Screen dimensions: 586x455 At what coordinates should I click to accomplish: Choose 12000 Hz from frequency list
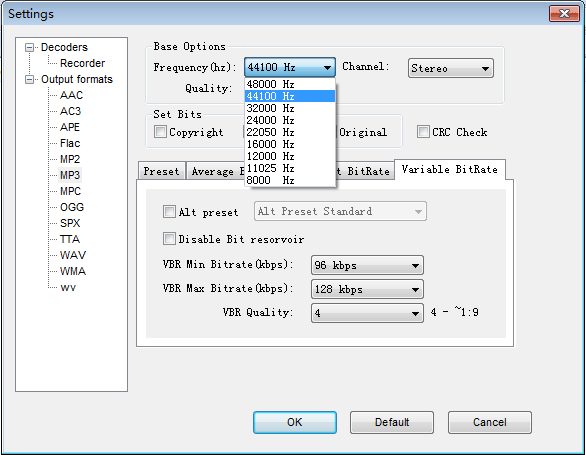tap(290, 156)
